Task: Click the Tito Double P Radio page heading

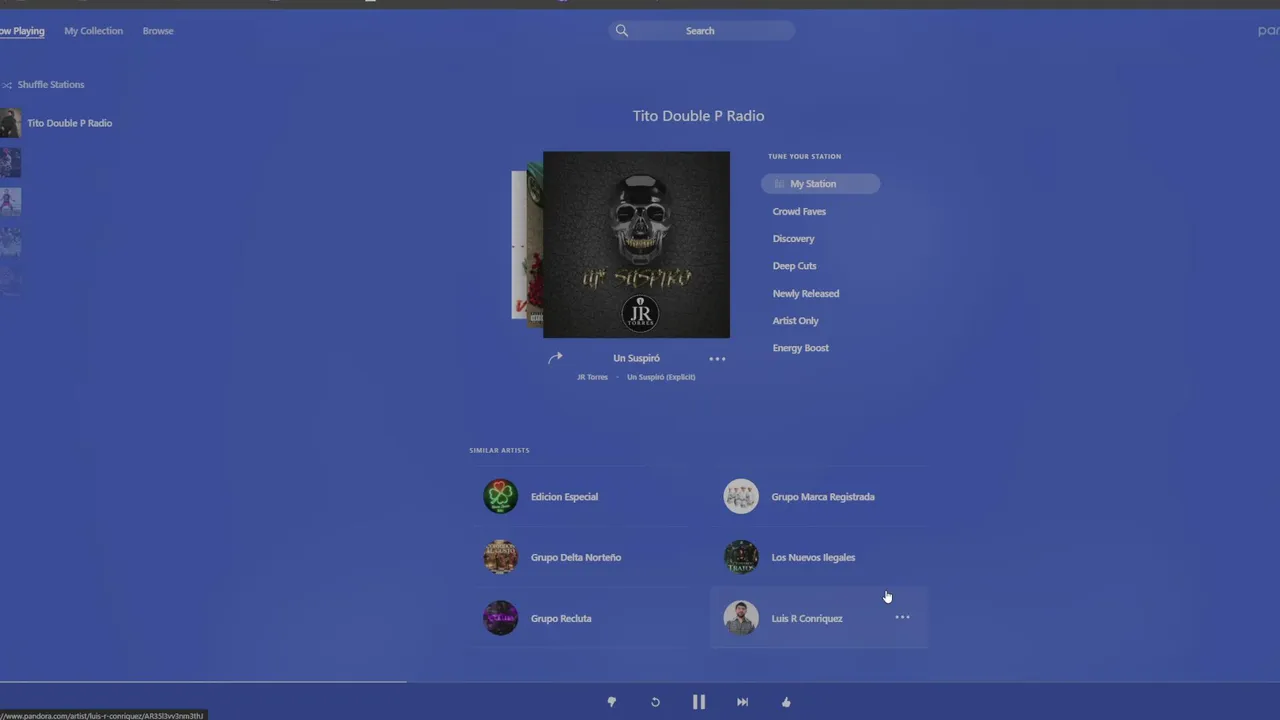Action: pos(698,116)
